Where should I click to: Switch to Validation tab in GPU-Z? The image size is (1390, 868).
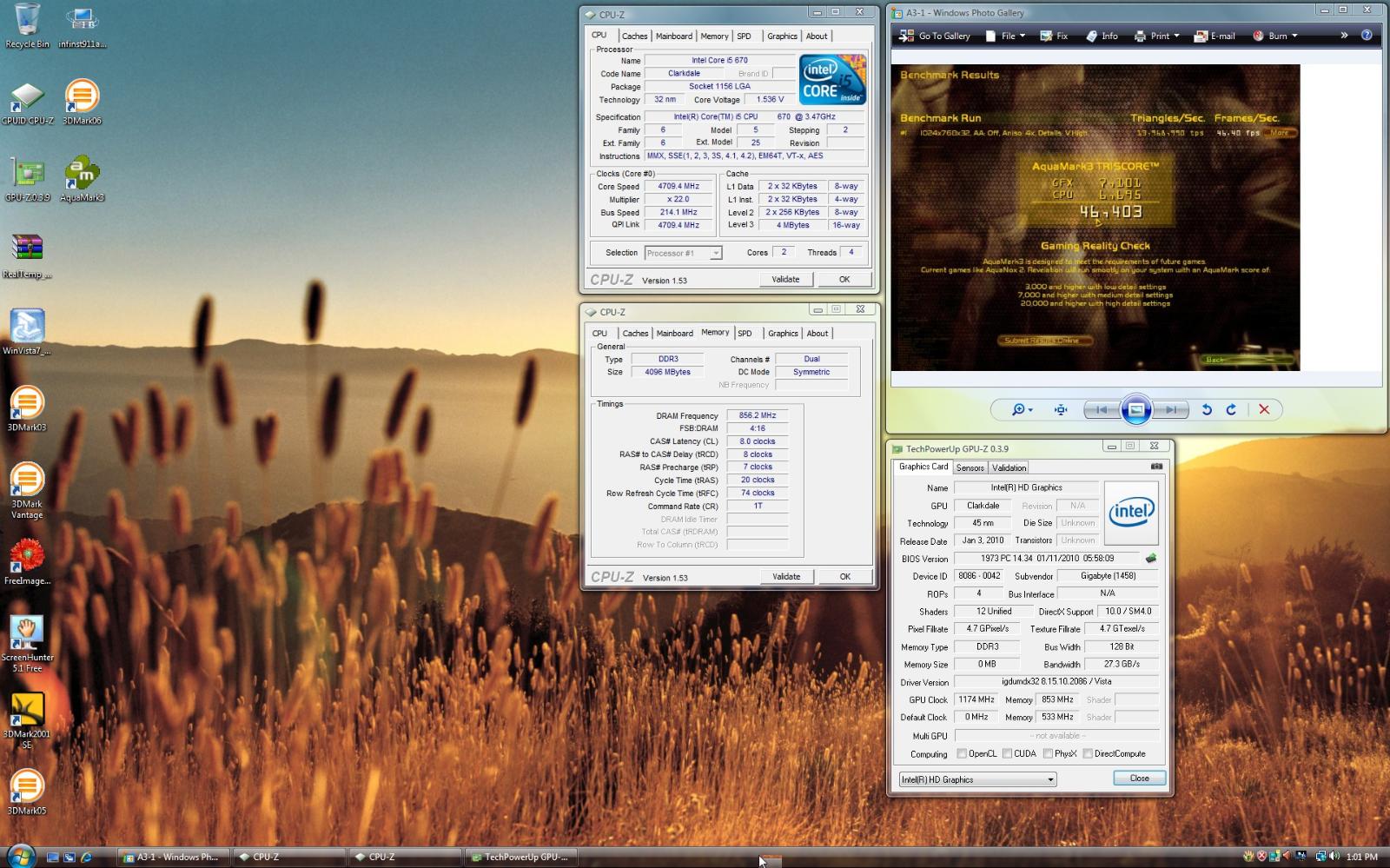tap(1009, 467)
